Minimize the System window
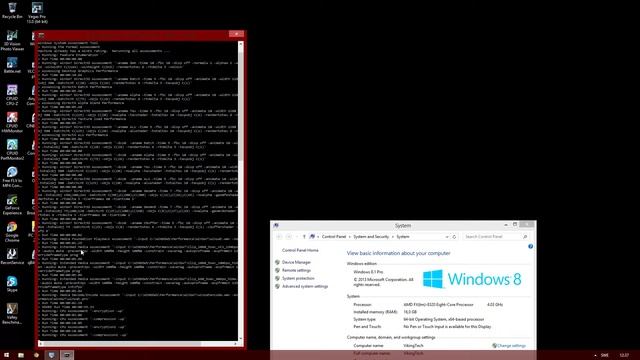 pos(506,224)
